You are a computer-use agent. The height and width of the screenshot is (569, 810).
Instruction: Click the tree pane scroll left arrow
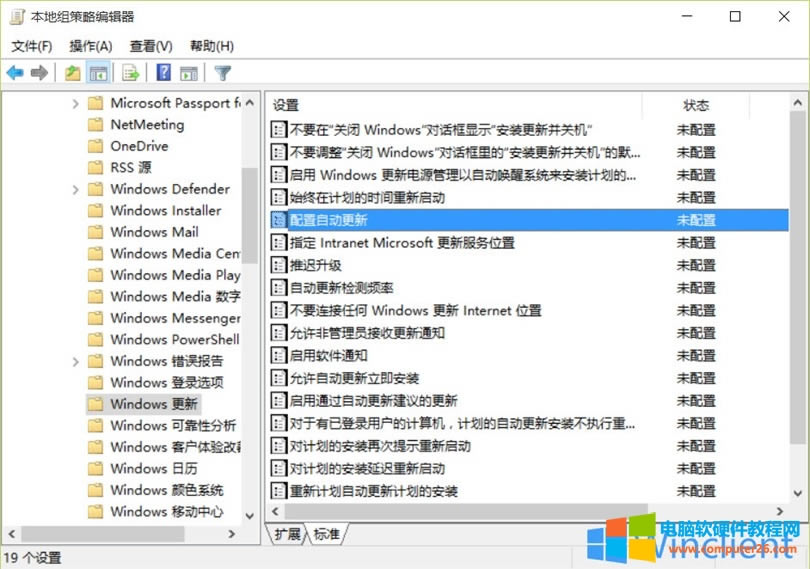tap(12, 534)
